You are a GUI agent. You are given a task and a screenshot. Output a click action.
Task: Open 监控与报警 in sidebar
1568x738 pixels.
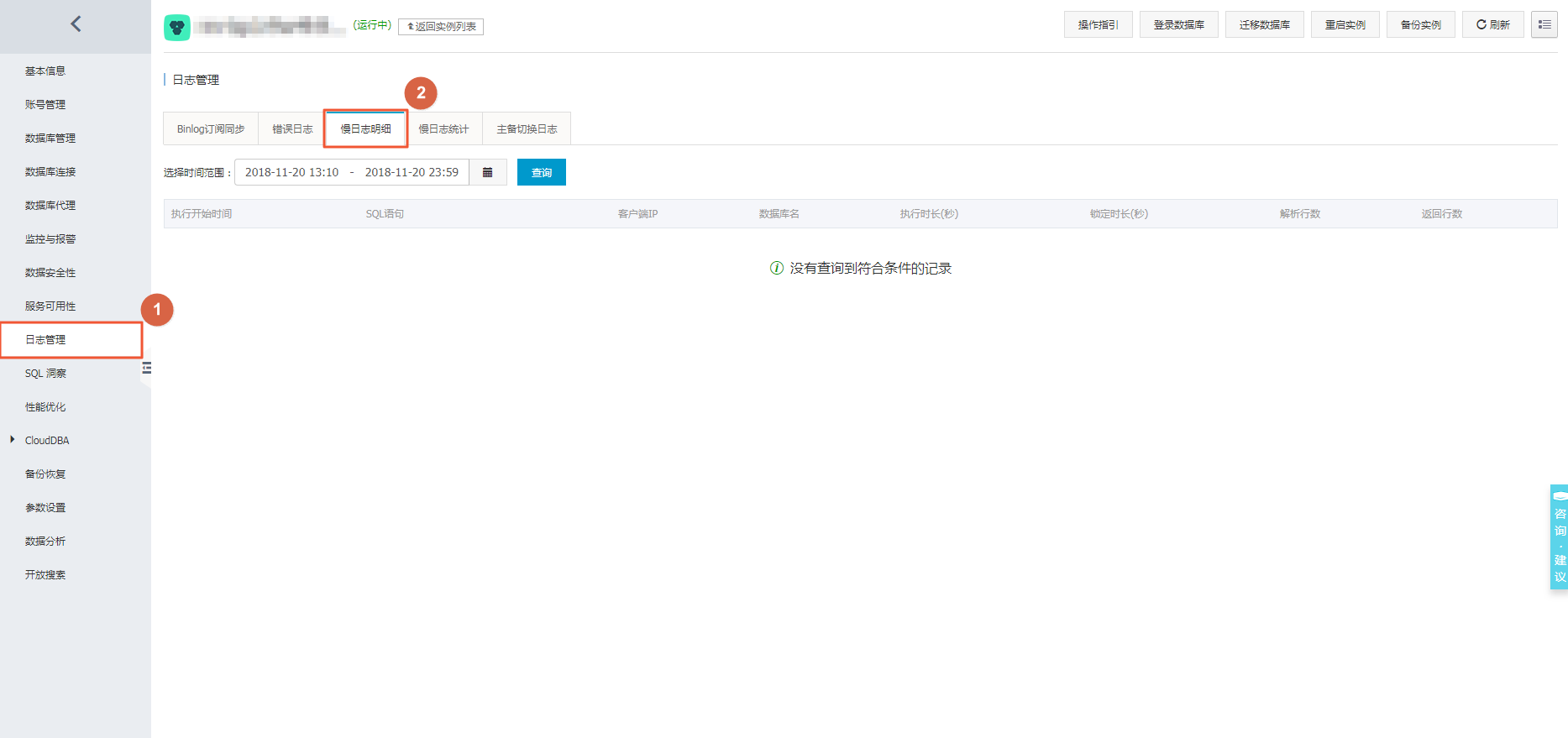(50, 238)
